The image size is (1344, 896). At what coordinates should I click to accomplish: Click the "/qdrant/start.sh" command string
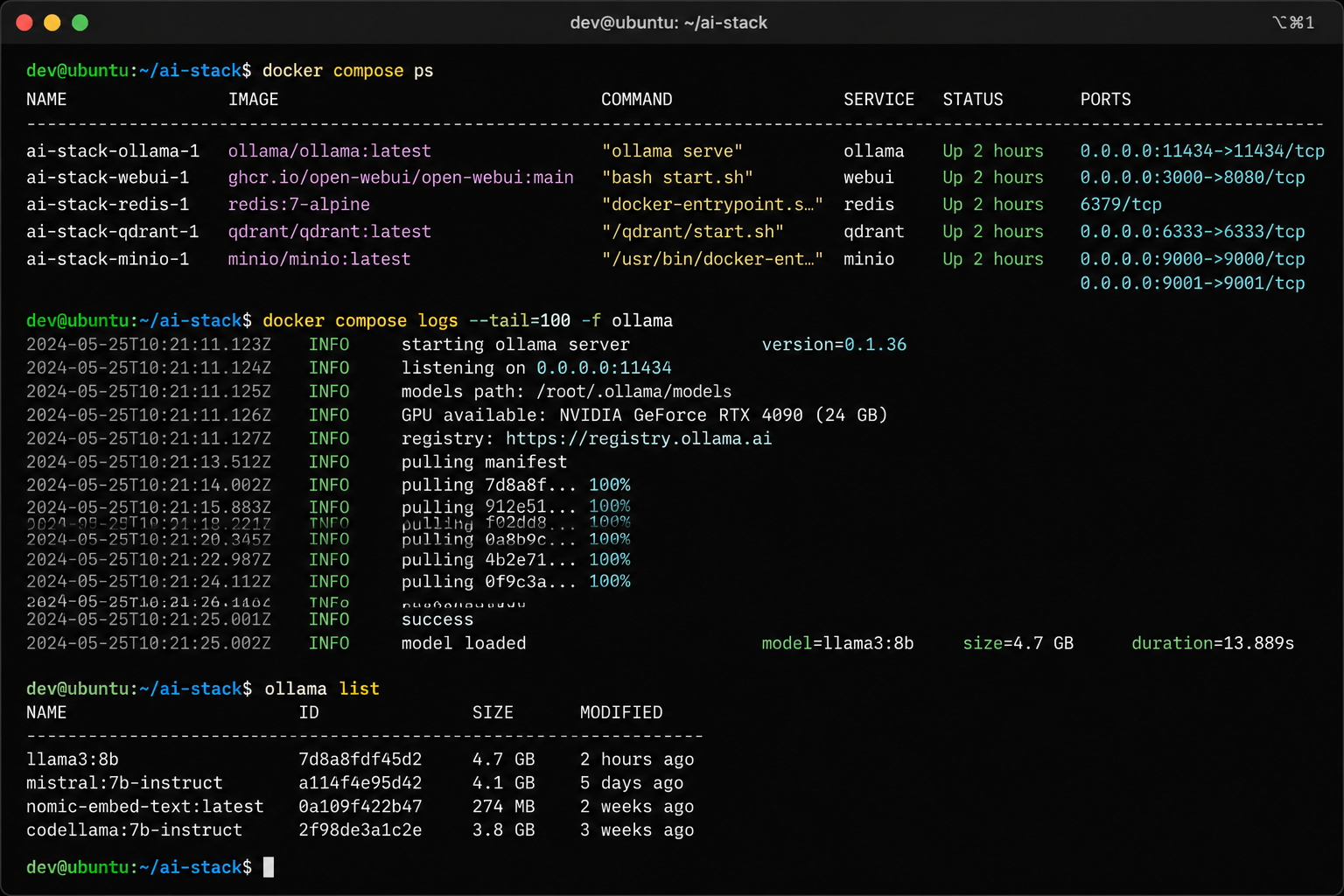click(693, 232)
